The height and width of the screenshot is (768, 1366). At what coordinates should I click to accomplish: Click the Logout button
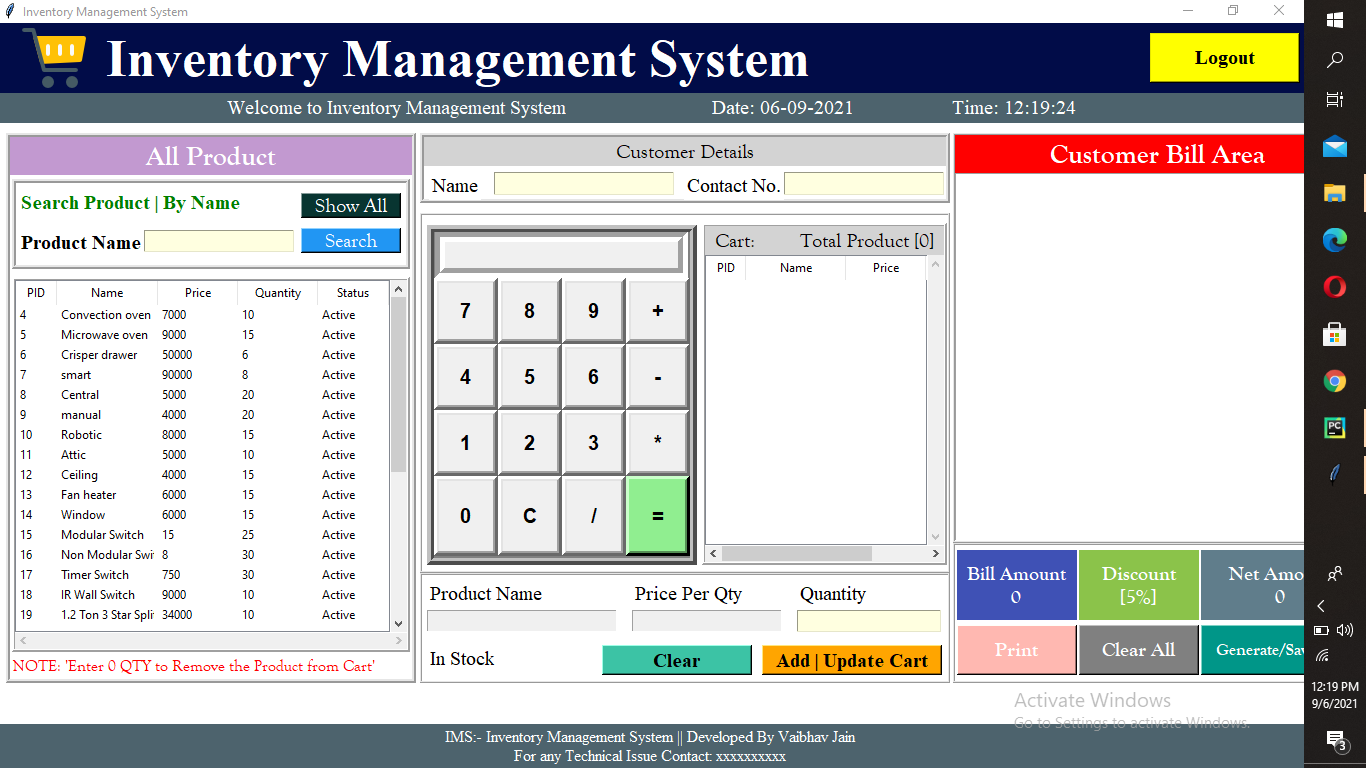[x=1223, y=58]
